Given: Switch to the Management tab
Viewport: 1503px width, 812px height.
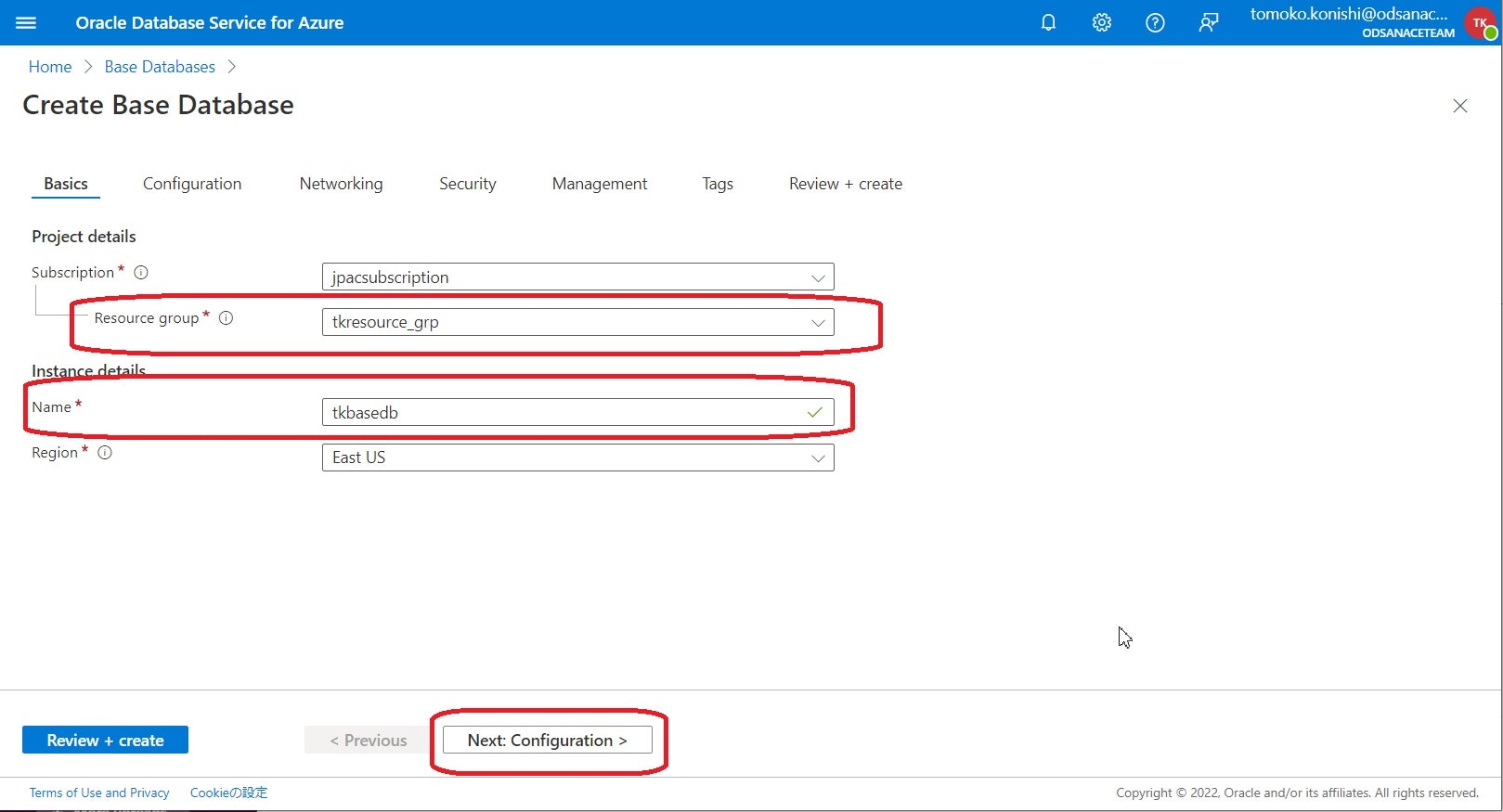Looking at the screenshot, I should point(600,184).
